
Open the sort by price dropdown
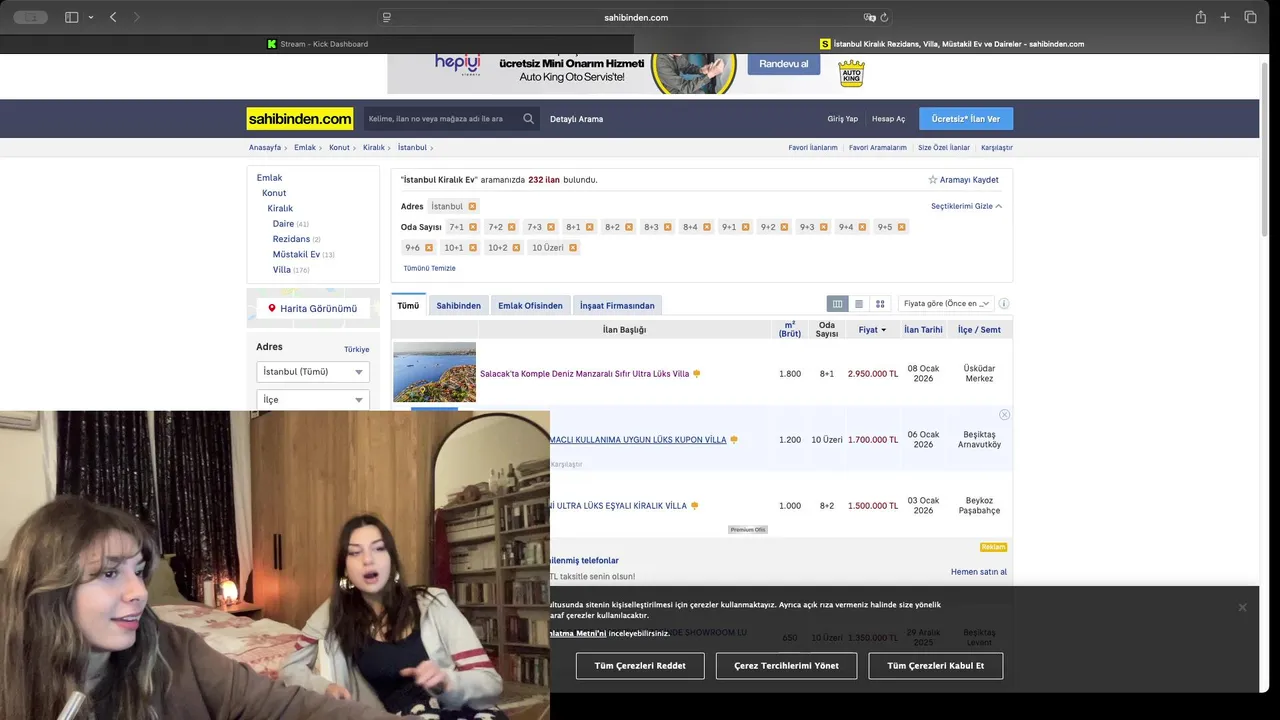(x=946, y=304)
